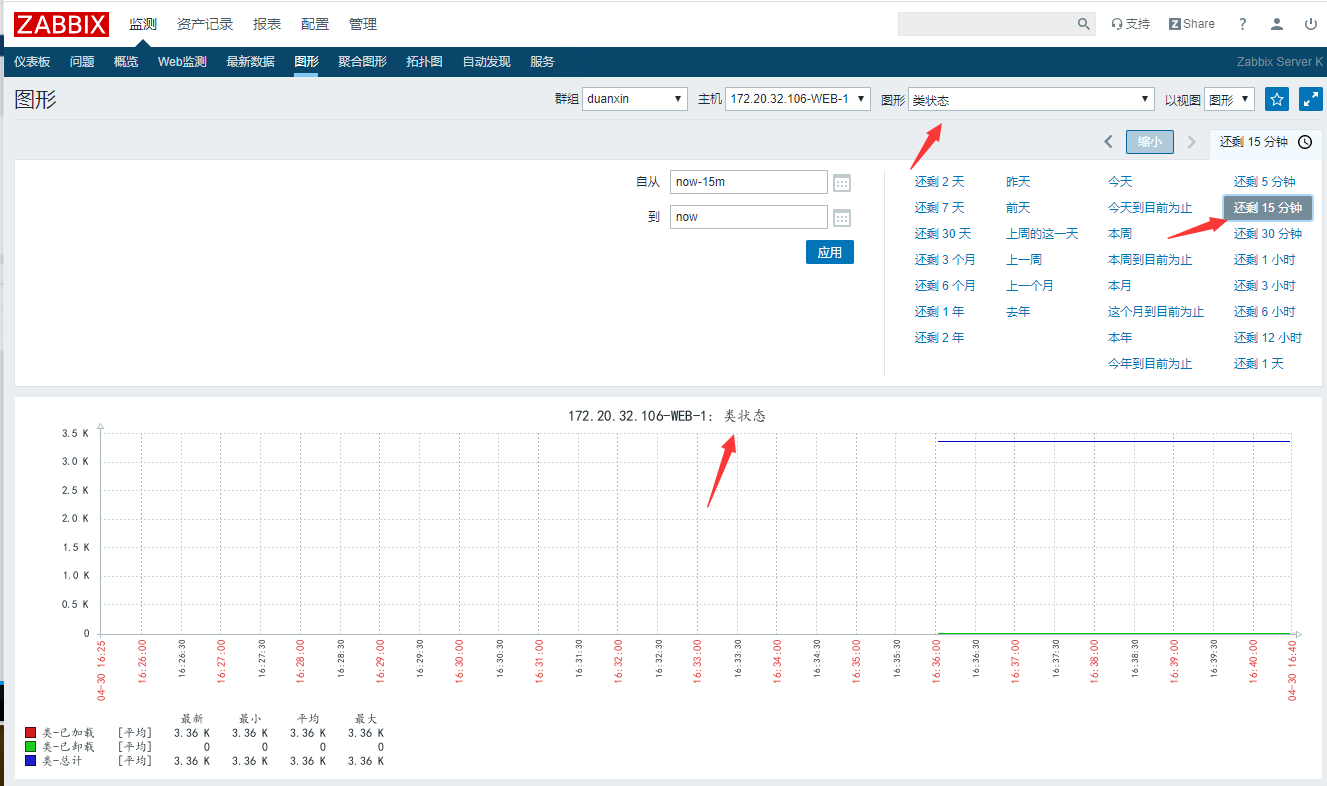Select the 还剩 30 天 time range
This screenshot has height=786, width=1327.
(x=943, y=234)
